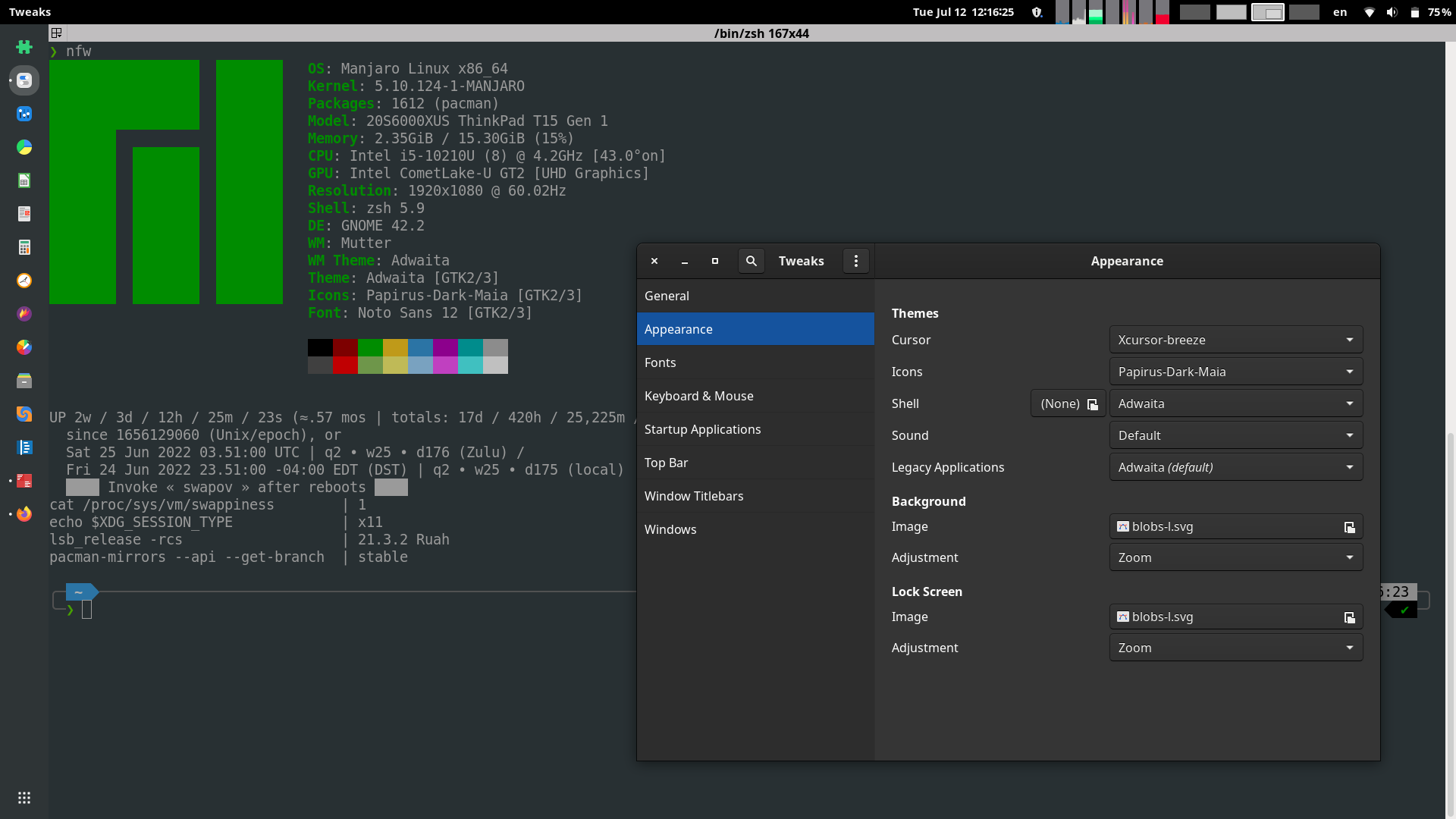
Task: Click the red document app in dock
Action: (x=24, y=481)
